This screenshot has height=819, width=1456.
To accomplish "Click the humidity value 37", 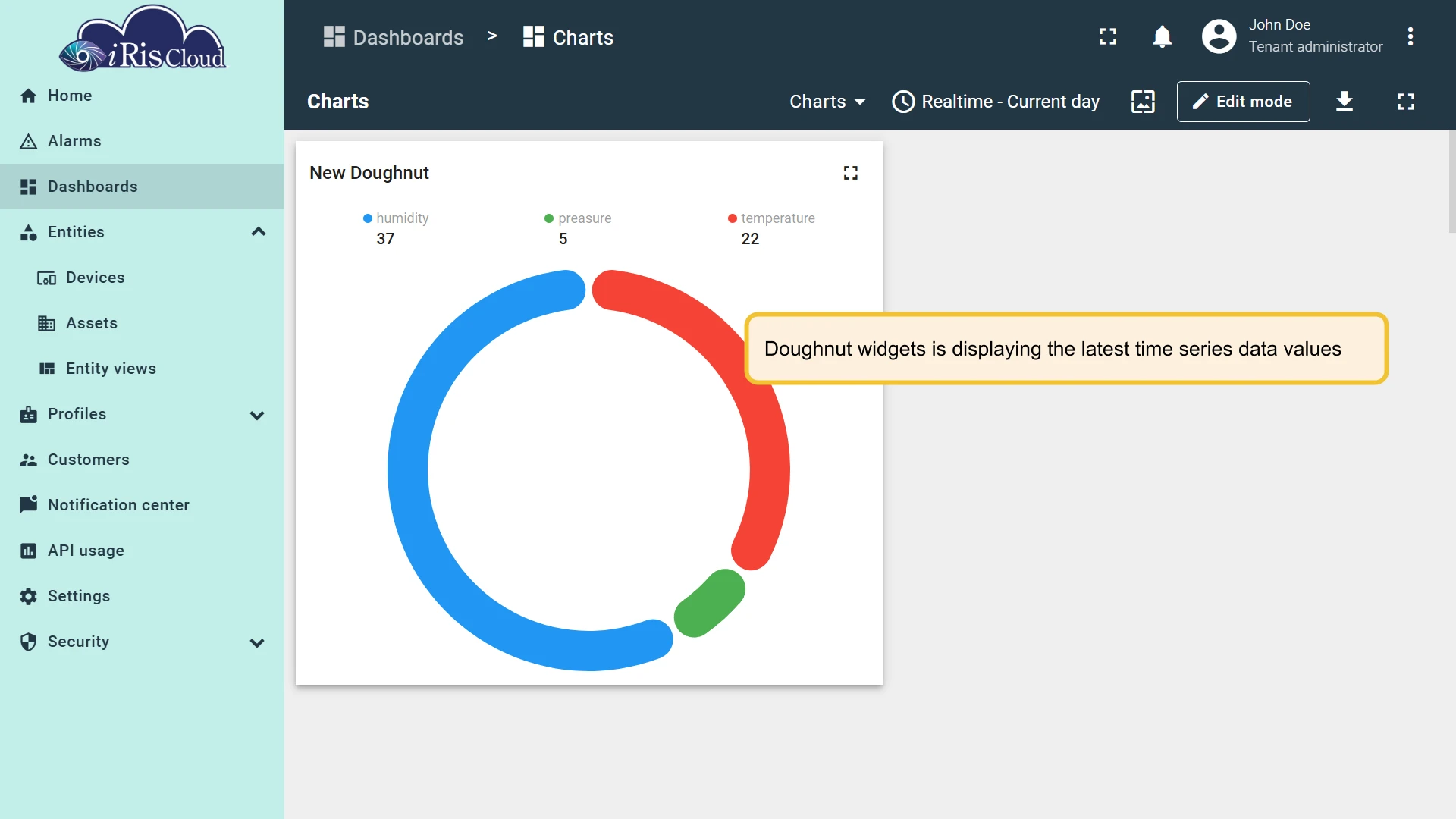I will point(385,239).
